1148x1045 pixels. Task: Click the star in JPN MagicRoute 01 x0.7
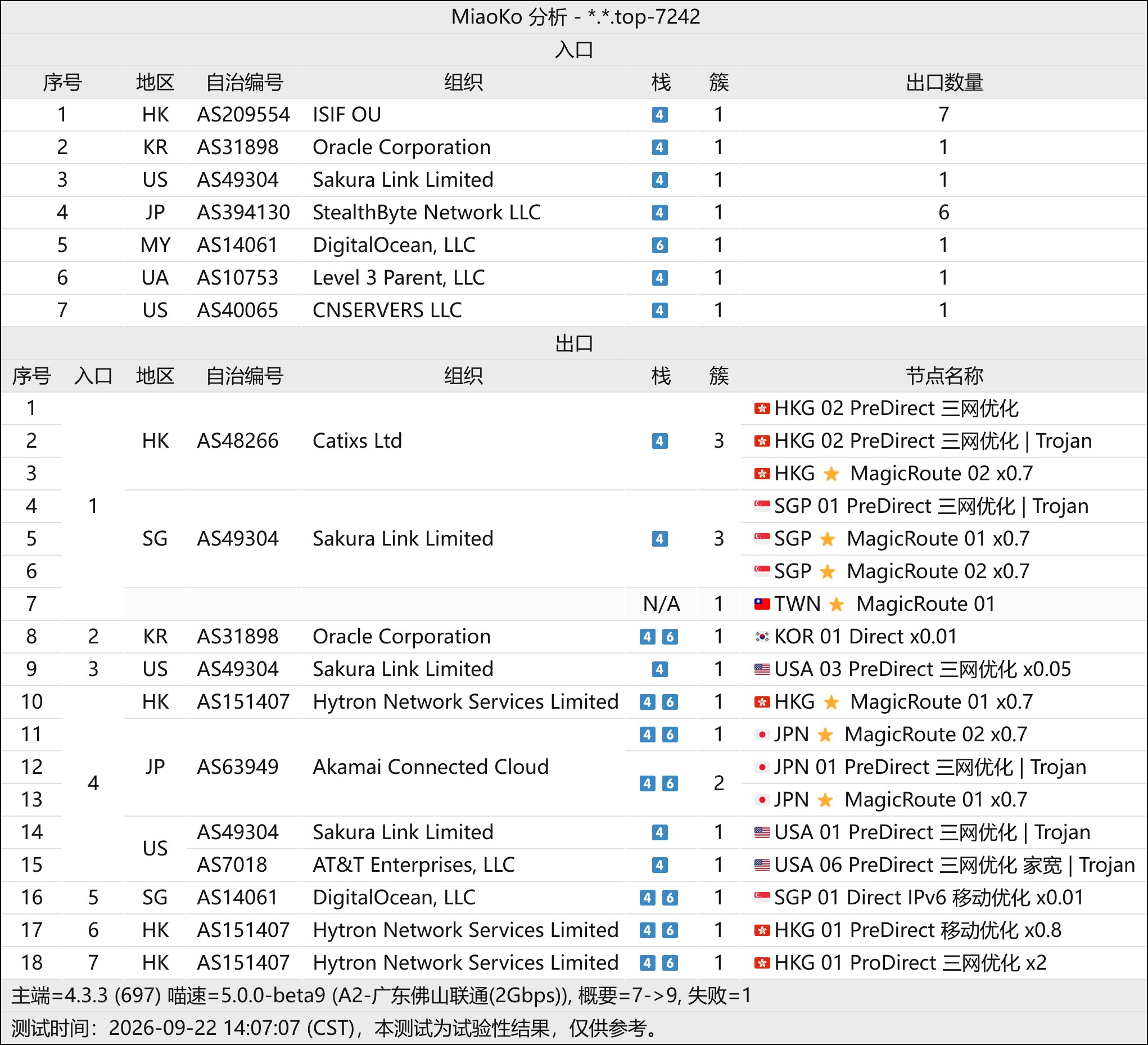click(825, 800)
